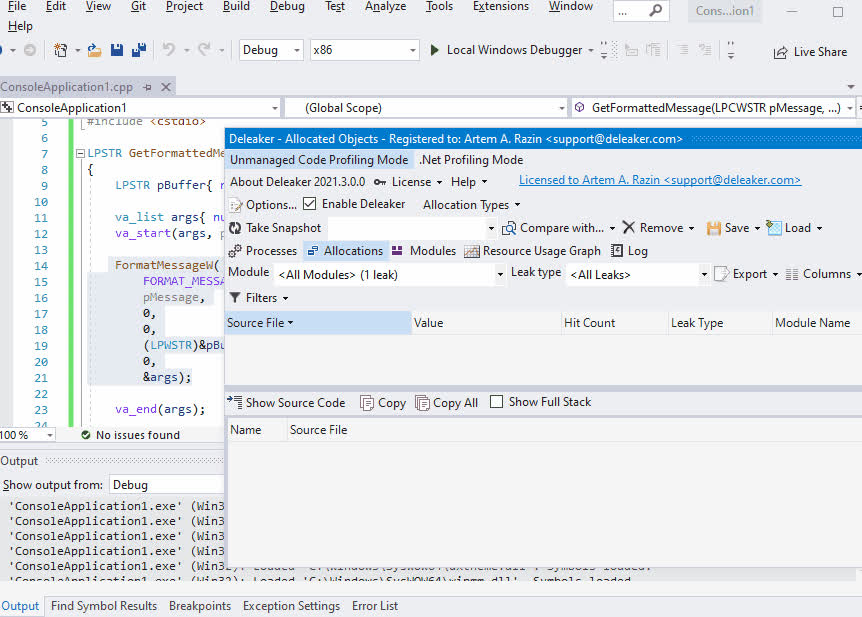Open the Project menu
862x617 pixels.
(184, 7)
